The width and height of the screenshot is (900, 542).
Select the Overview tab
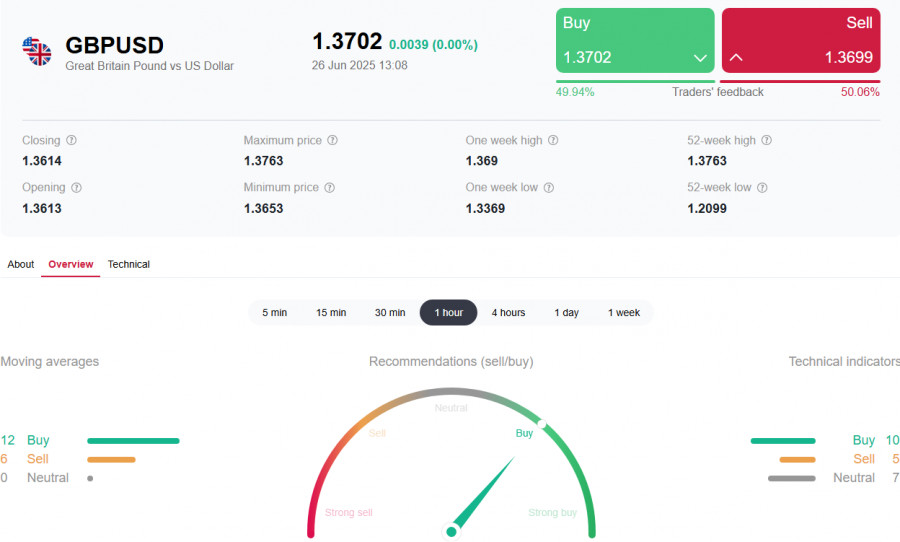point(71,264)
